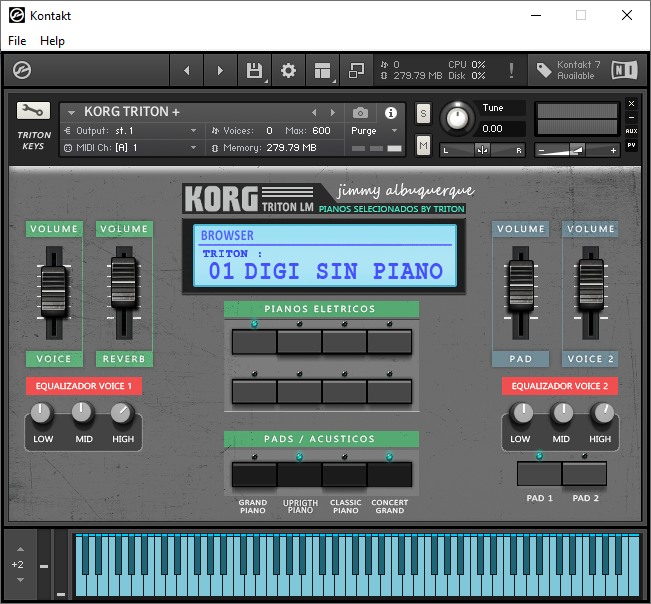Image resolution: width=651 pixels, height=604 pixels.
Task: Click the Voice volume fader
Action: coord(54,292)
